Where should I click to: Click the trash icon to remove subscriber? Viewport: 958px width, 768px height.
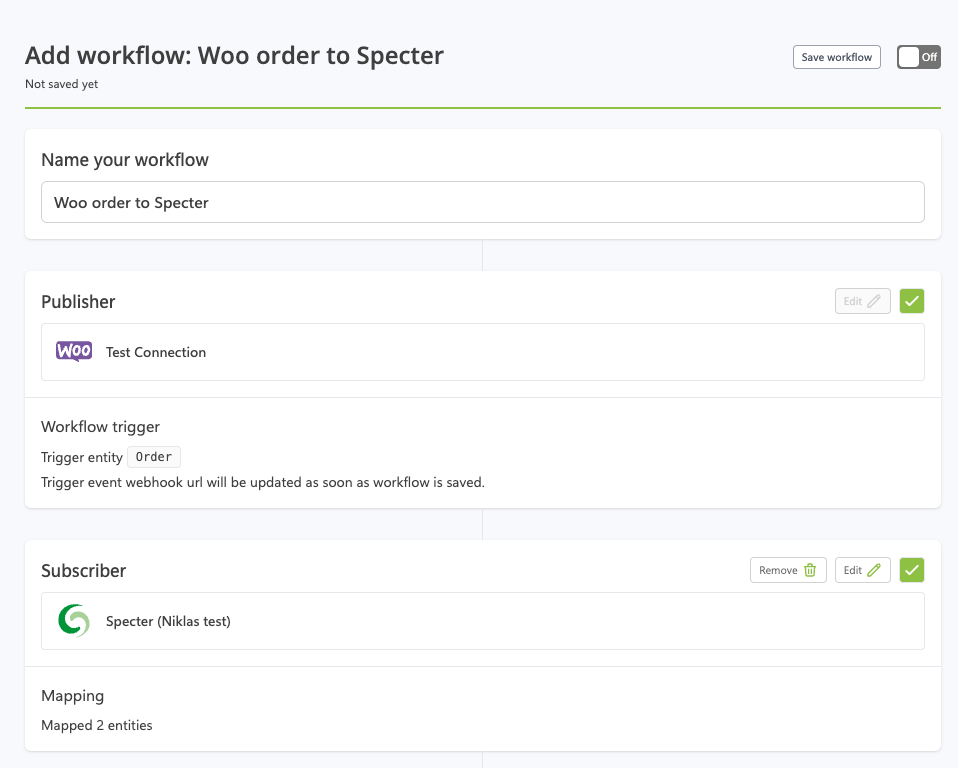810,570
